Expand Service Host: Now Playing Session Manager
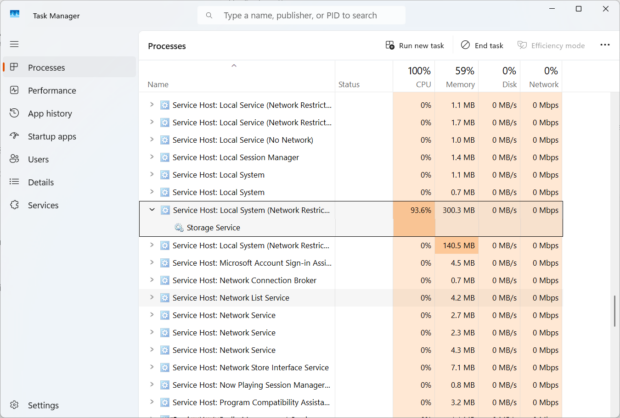This screenshot has height=418, width=620. (151, 384)
